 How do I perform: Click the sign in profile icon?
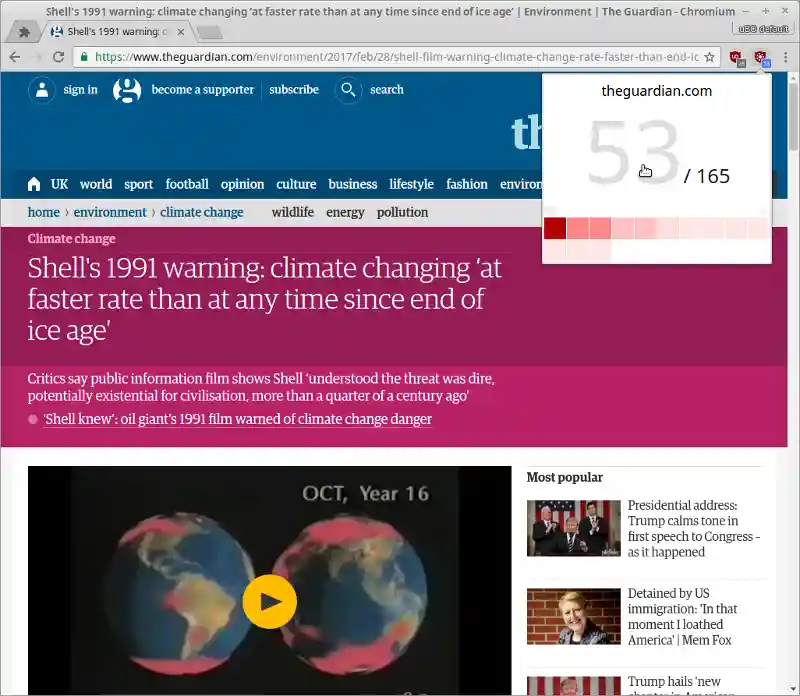coord(42,90)
